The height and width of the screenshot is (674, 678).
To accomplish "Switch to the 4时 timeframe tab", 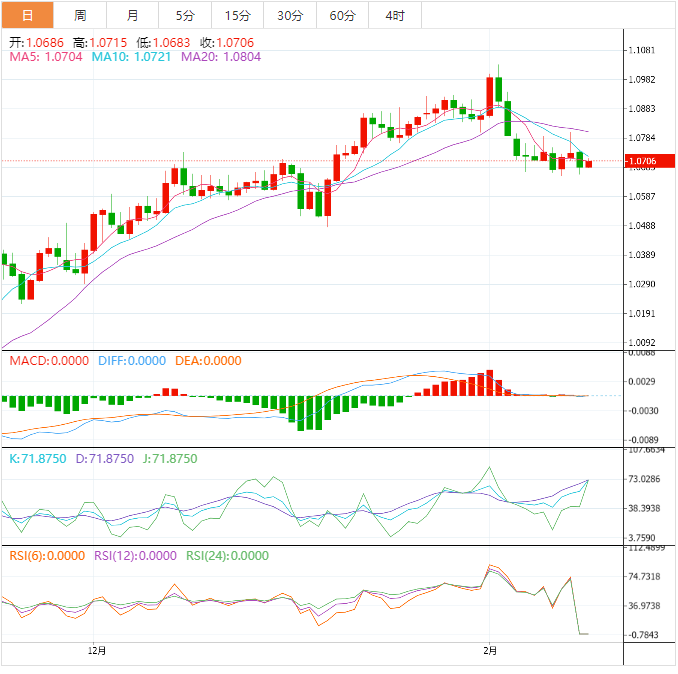I will (x=395, y=15).
